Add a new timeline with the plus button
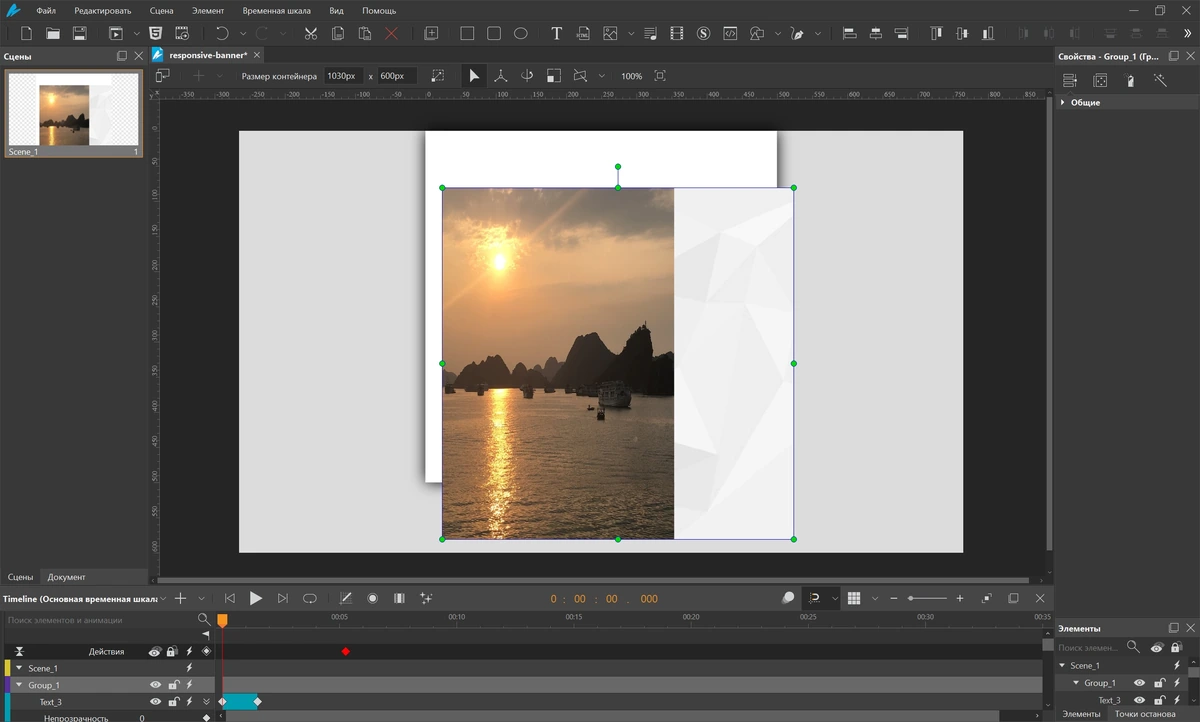Image resolution: width=1200 pixels, height=722 pixels. pos(180,598)
